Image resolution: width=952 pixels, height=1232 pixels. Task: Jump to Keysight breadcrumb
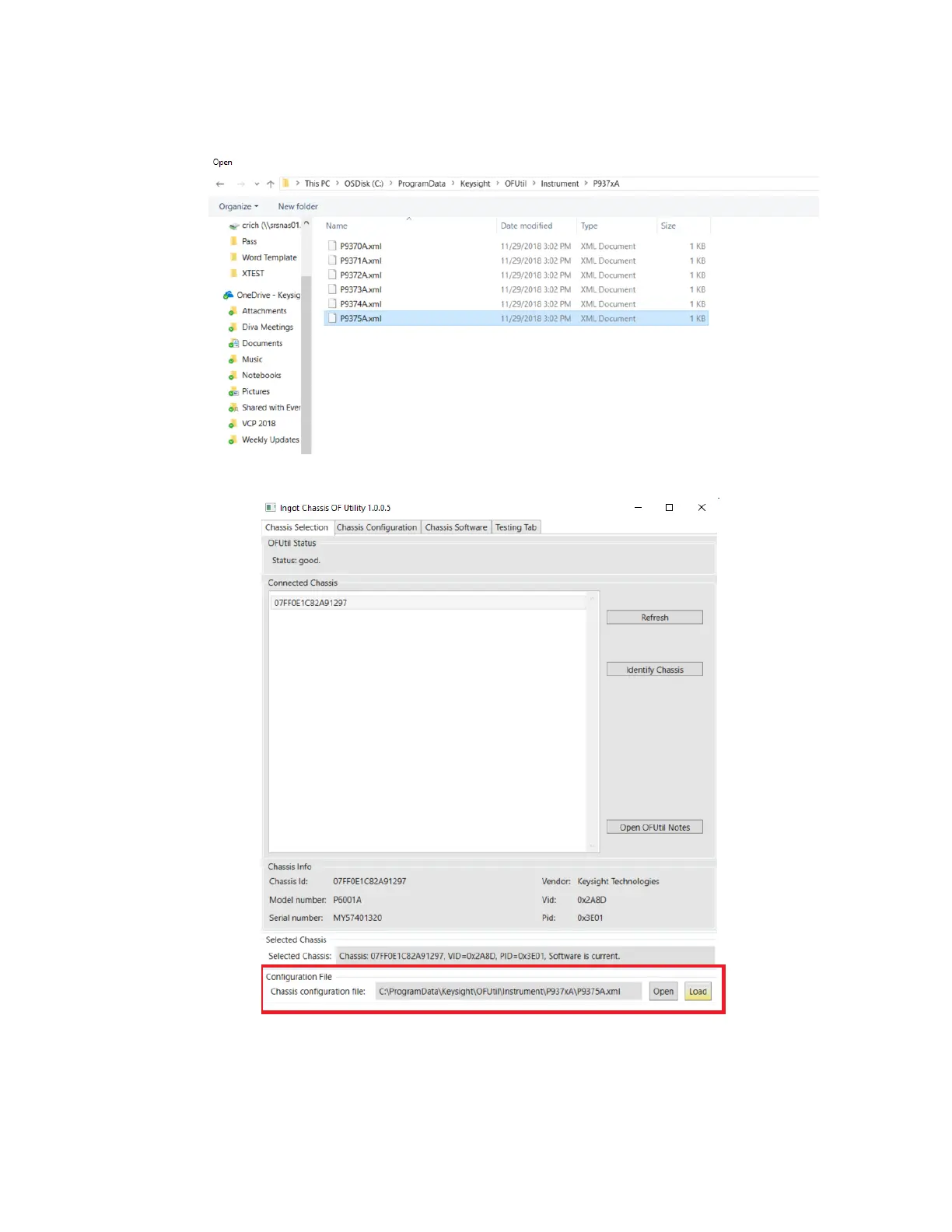(475, 184)
